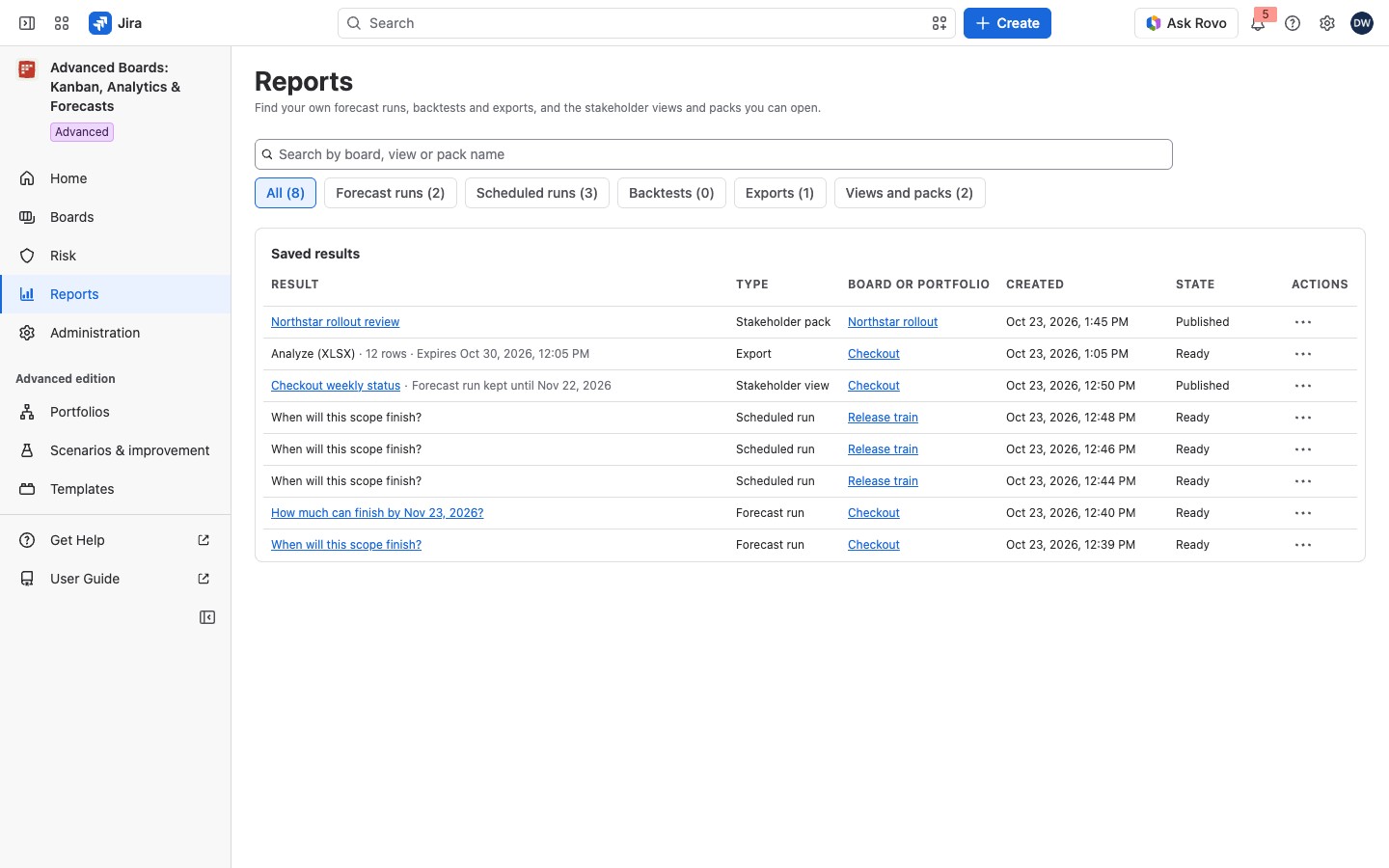Screen dimensions: 1389x868
Task: Click the Published state for Northstar row
Action: click(1202, 322)
